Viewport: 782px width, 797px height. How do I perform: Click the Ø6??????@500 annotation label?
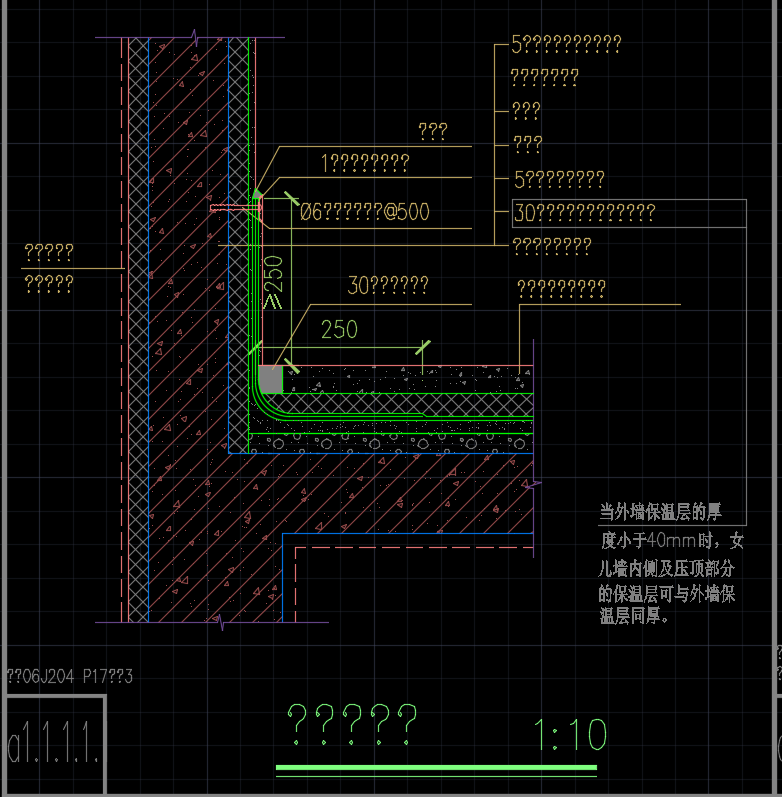(365, 211)
